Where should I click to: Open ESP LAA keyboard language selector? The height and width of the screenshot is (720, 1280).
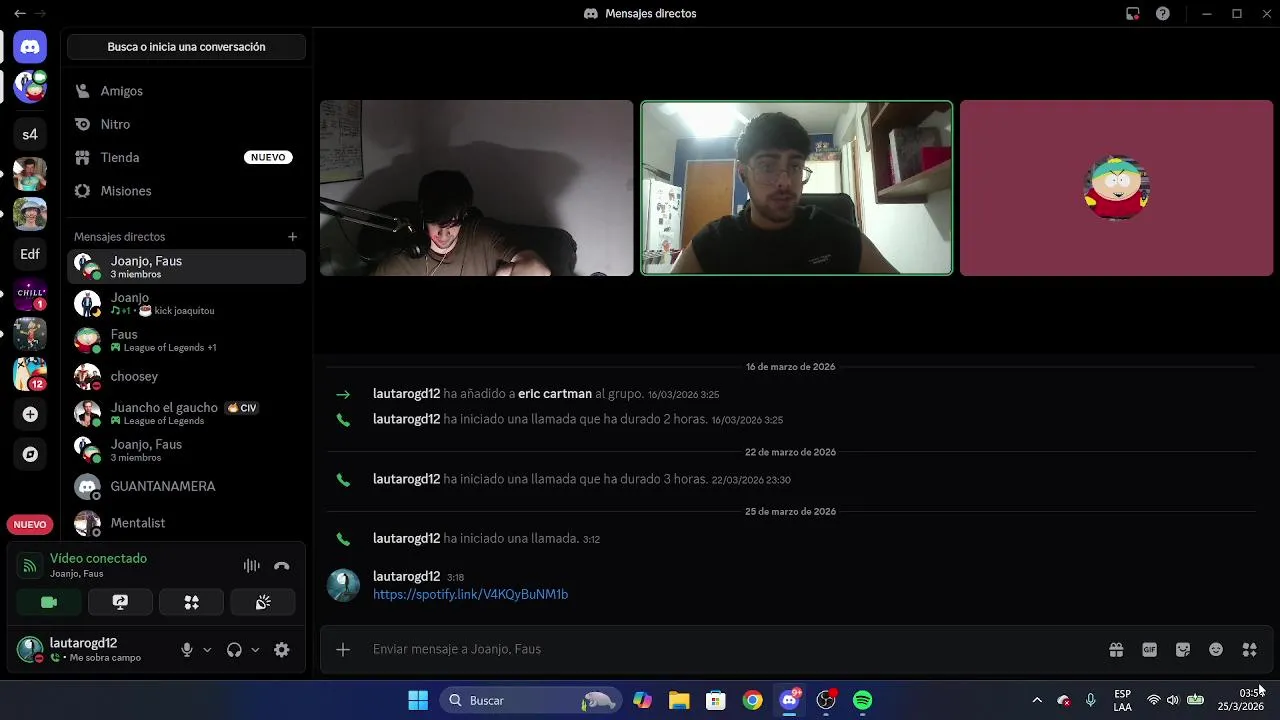(1123, 700)
